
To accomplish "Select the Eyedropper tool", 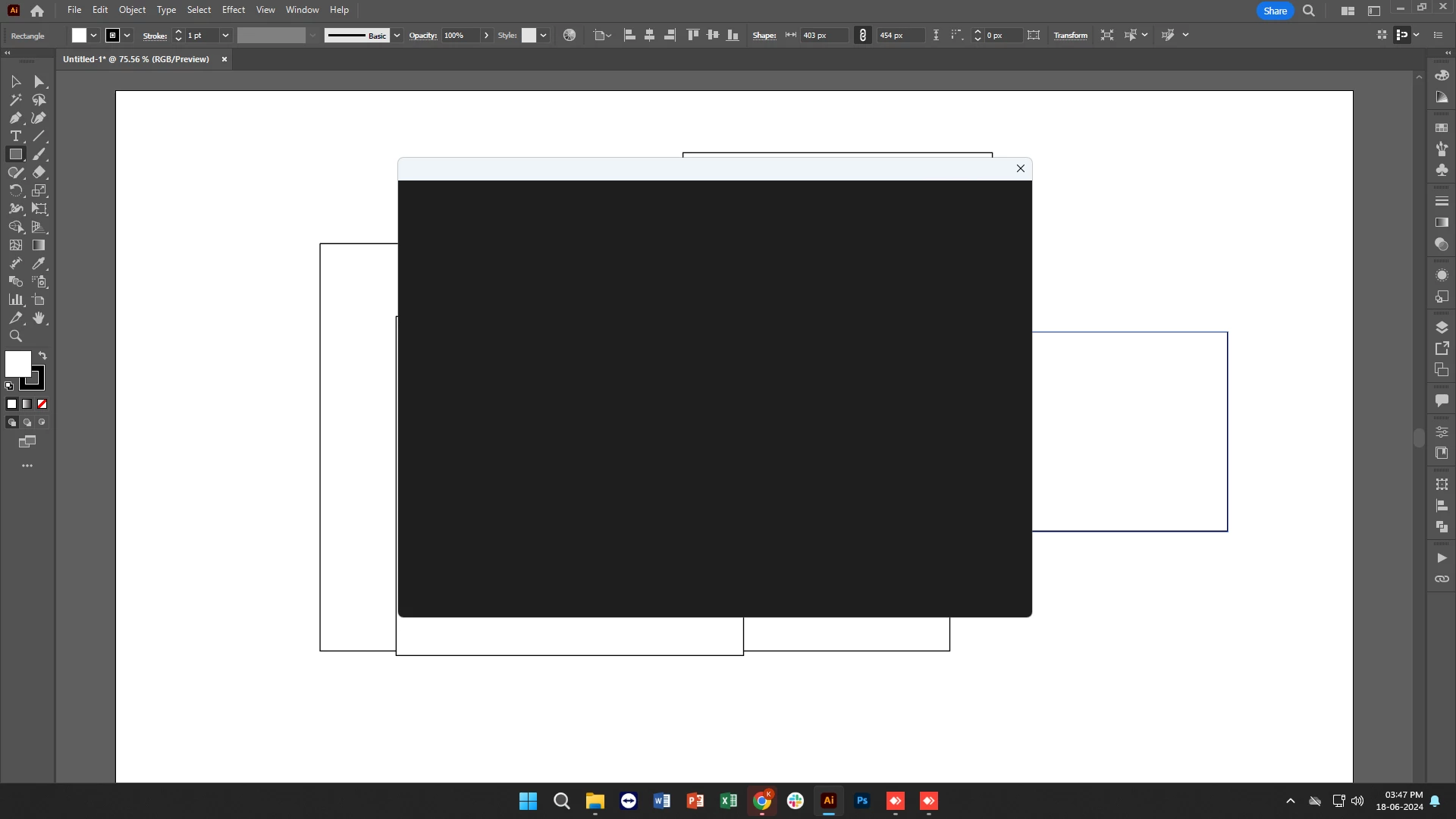I will coord(39,264).
